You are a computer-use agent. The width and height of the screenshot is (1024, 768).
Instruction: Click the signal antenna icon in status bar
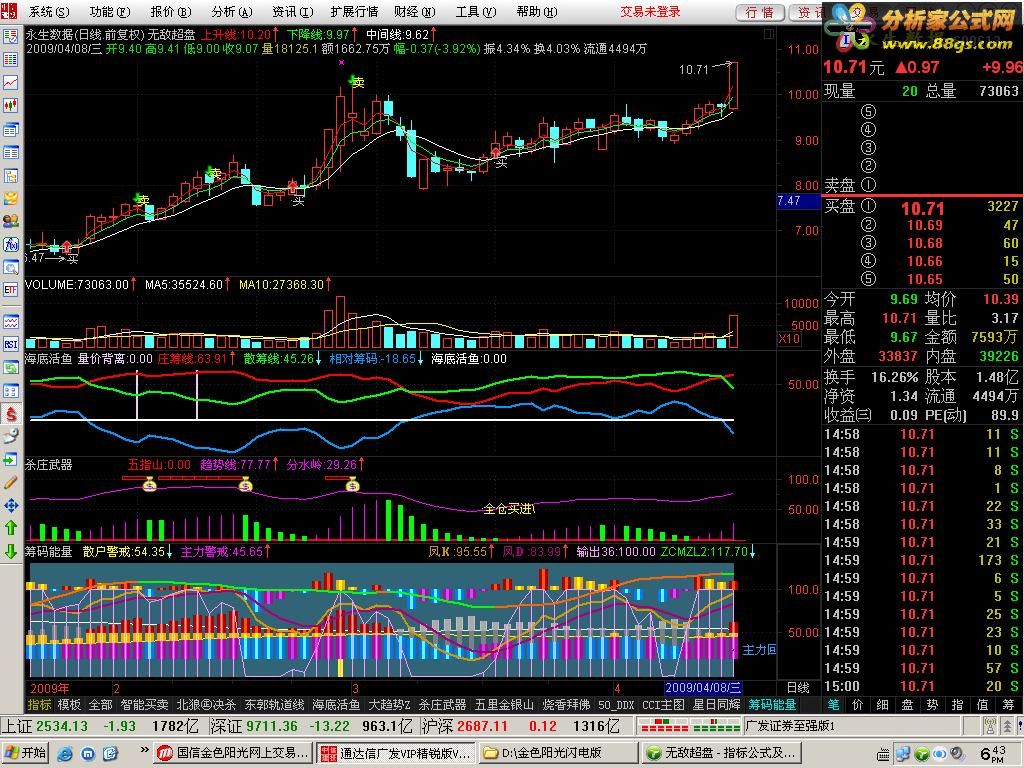click(989, 726)
